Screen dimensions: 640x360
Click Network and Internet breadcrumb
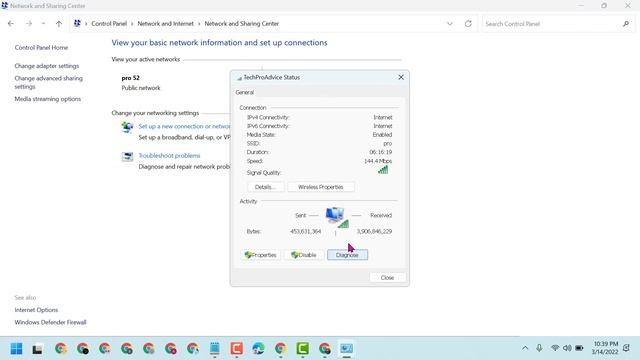(165, 24)
